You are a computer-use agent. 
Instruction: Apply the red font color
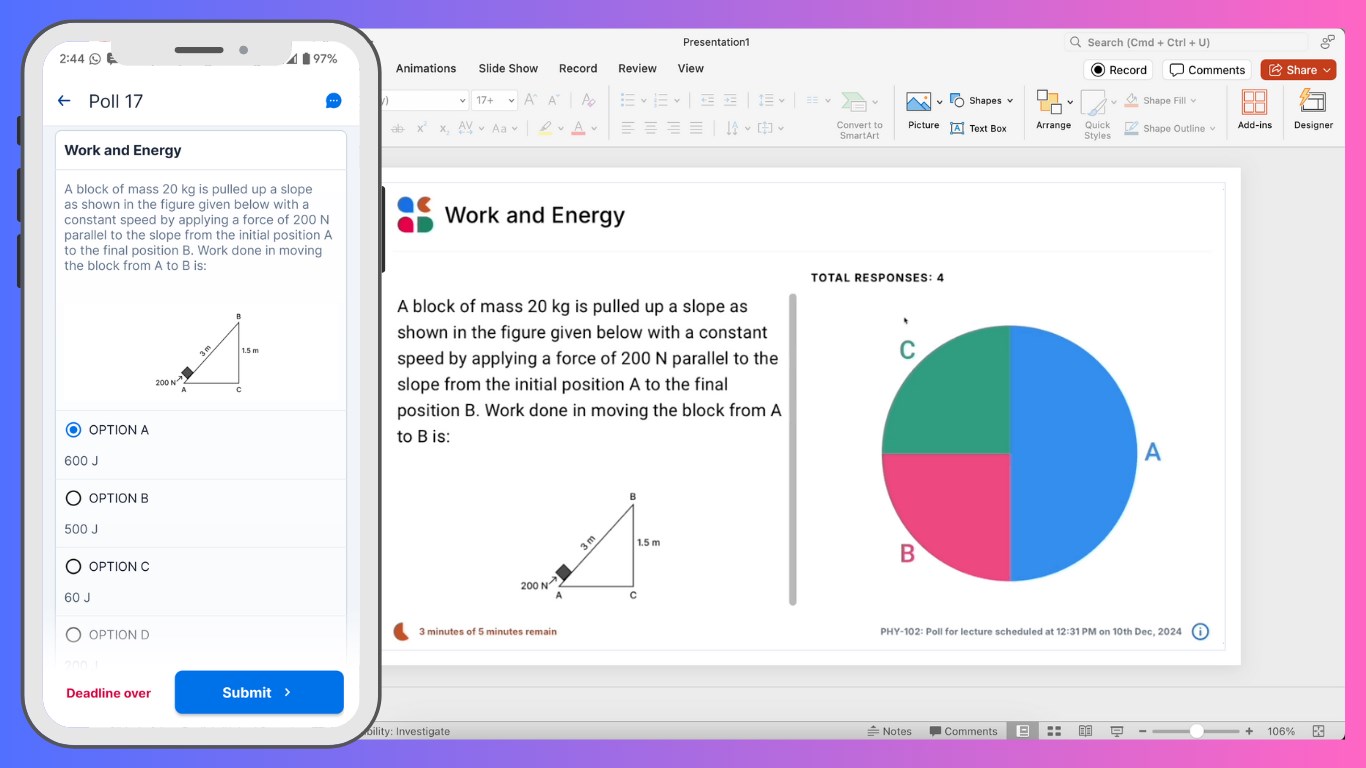(x=577, y=128)
